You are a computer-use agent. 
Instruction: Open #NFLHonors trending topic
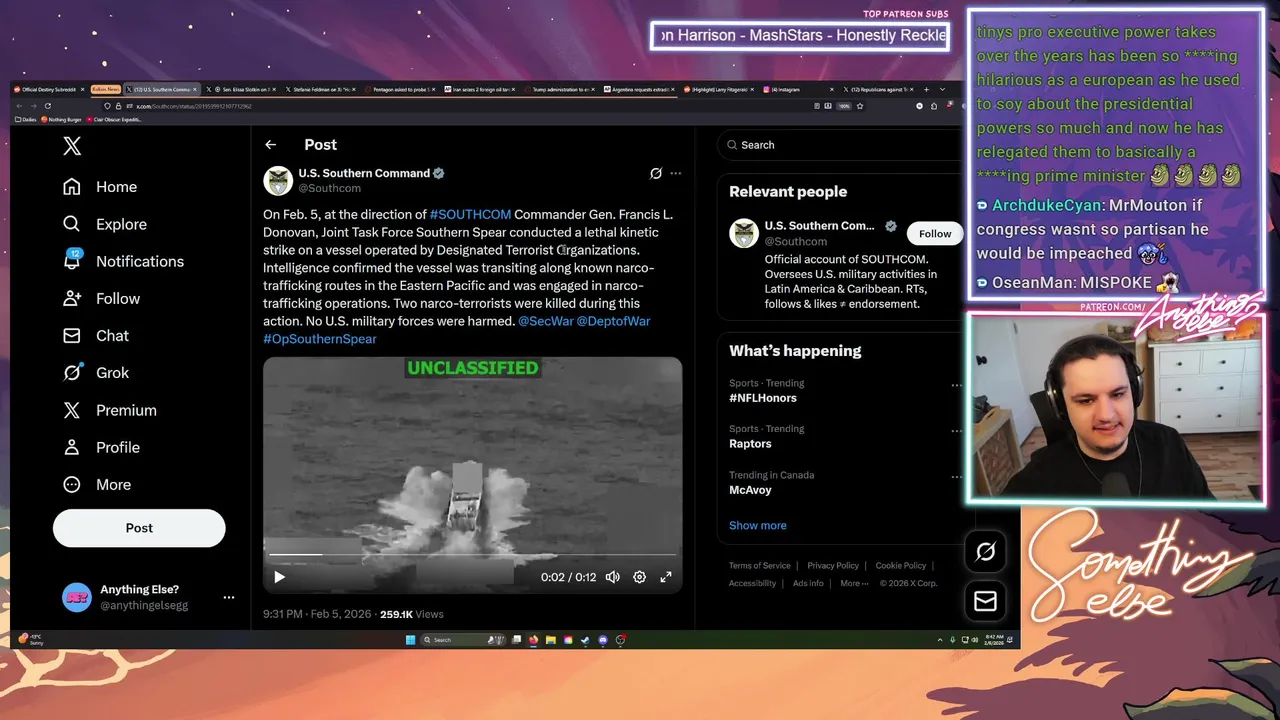tap(763, 398)
